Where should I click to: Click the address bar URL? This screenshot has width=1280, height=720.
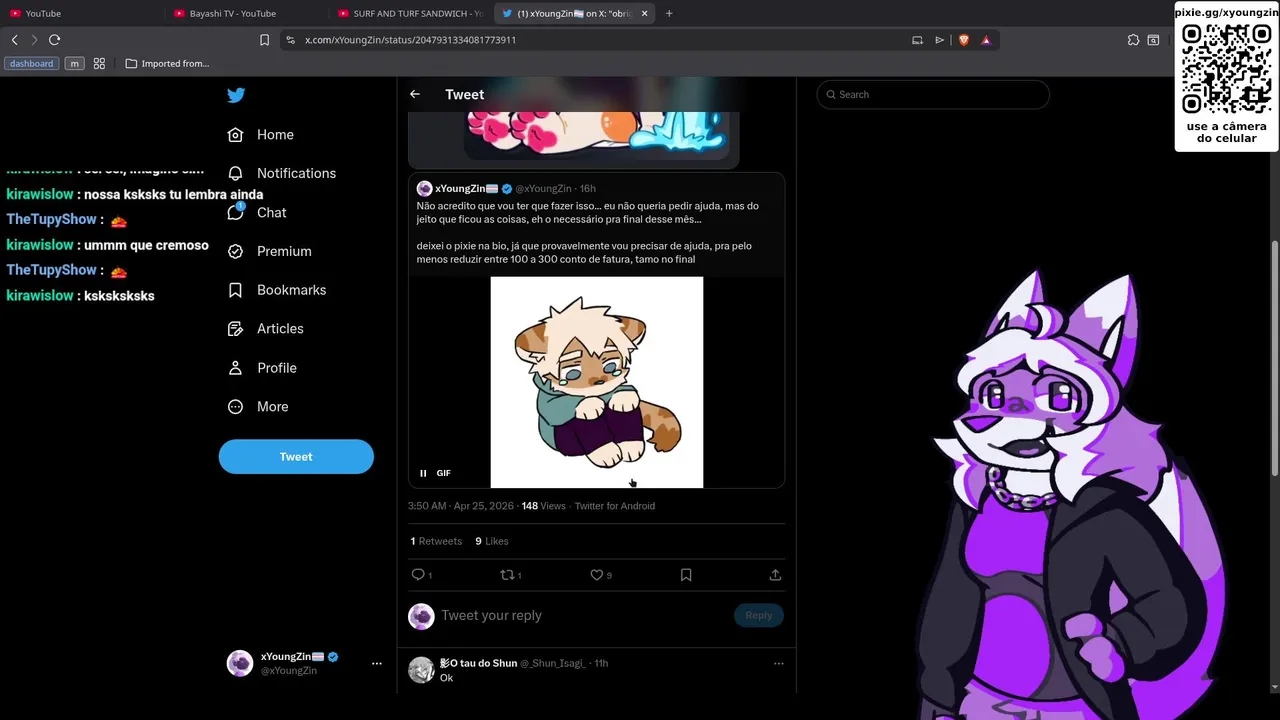coord(410,40)
